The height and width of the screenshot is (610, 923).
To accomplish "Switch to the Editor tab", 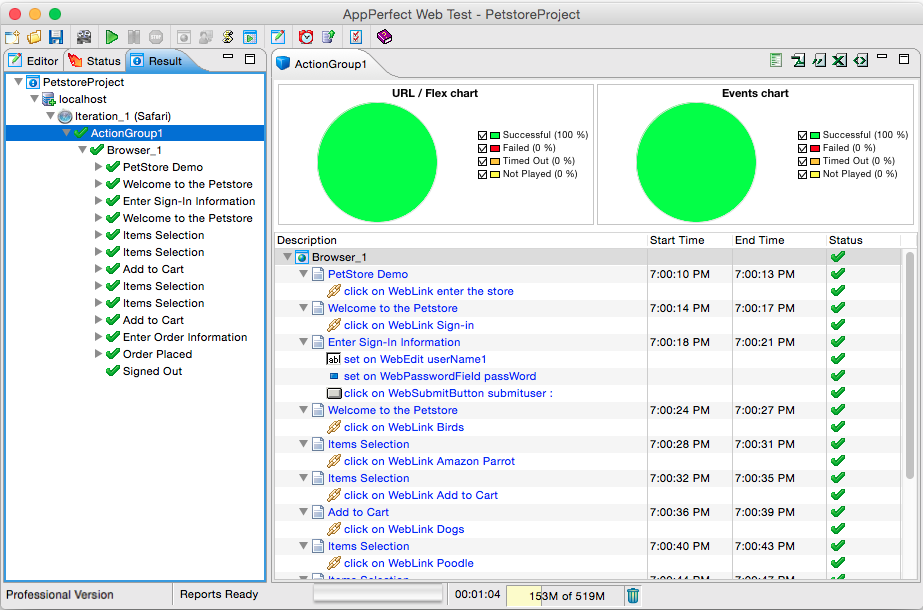I will [x=34, y=61].
